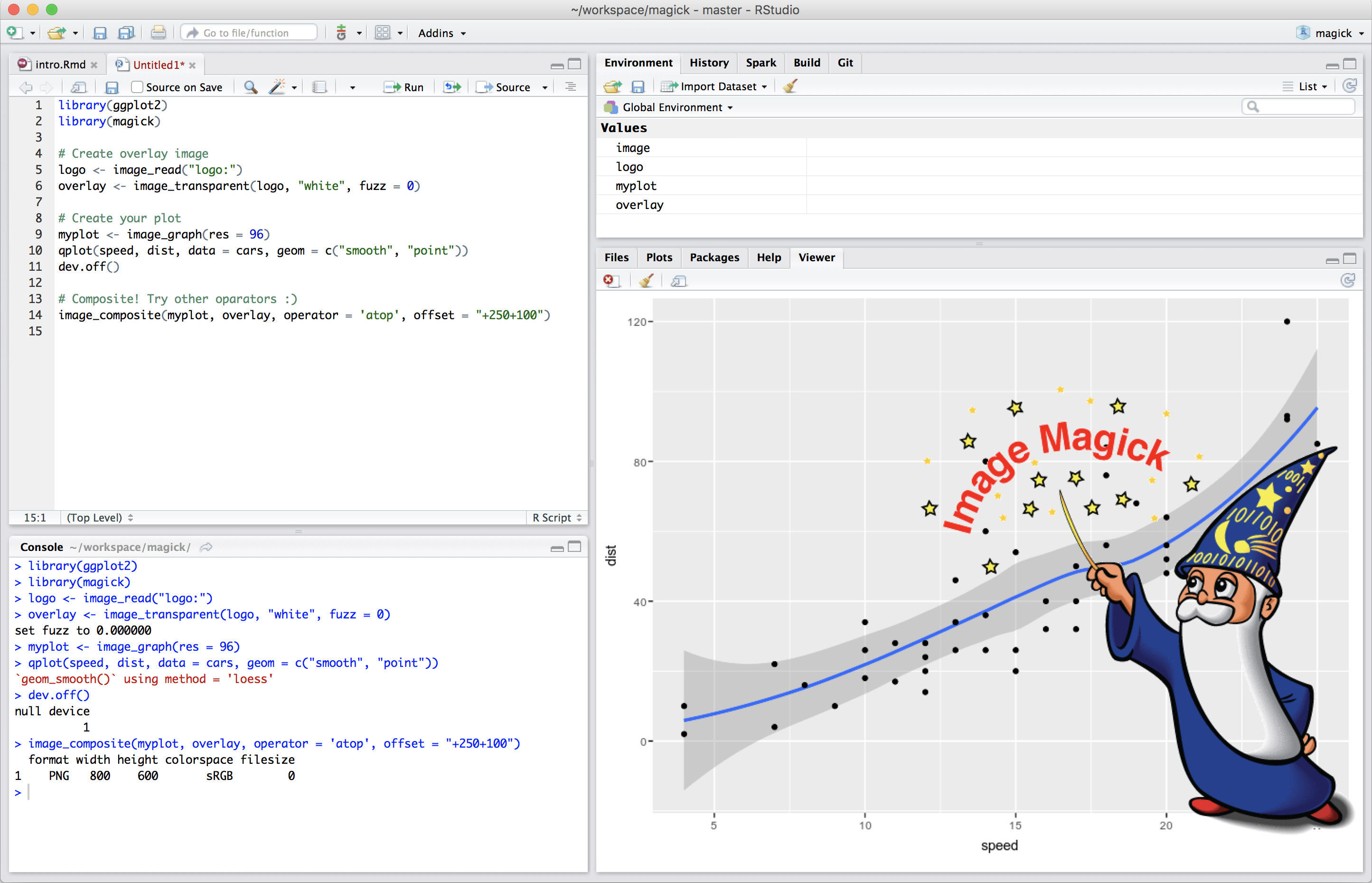Click the Go to file/function field
This screenshot has height=883, width=1372.
(249, 33)
